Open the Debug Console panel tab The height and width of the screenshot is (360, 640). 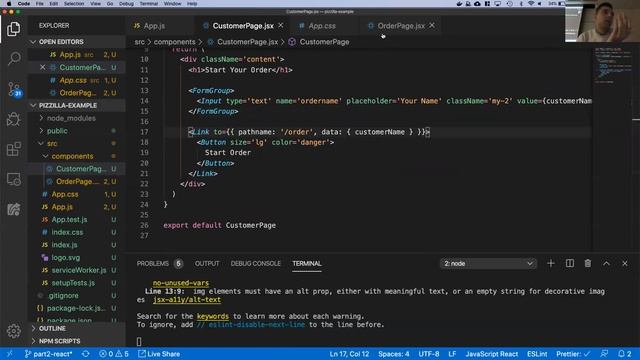point(256,263)
